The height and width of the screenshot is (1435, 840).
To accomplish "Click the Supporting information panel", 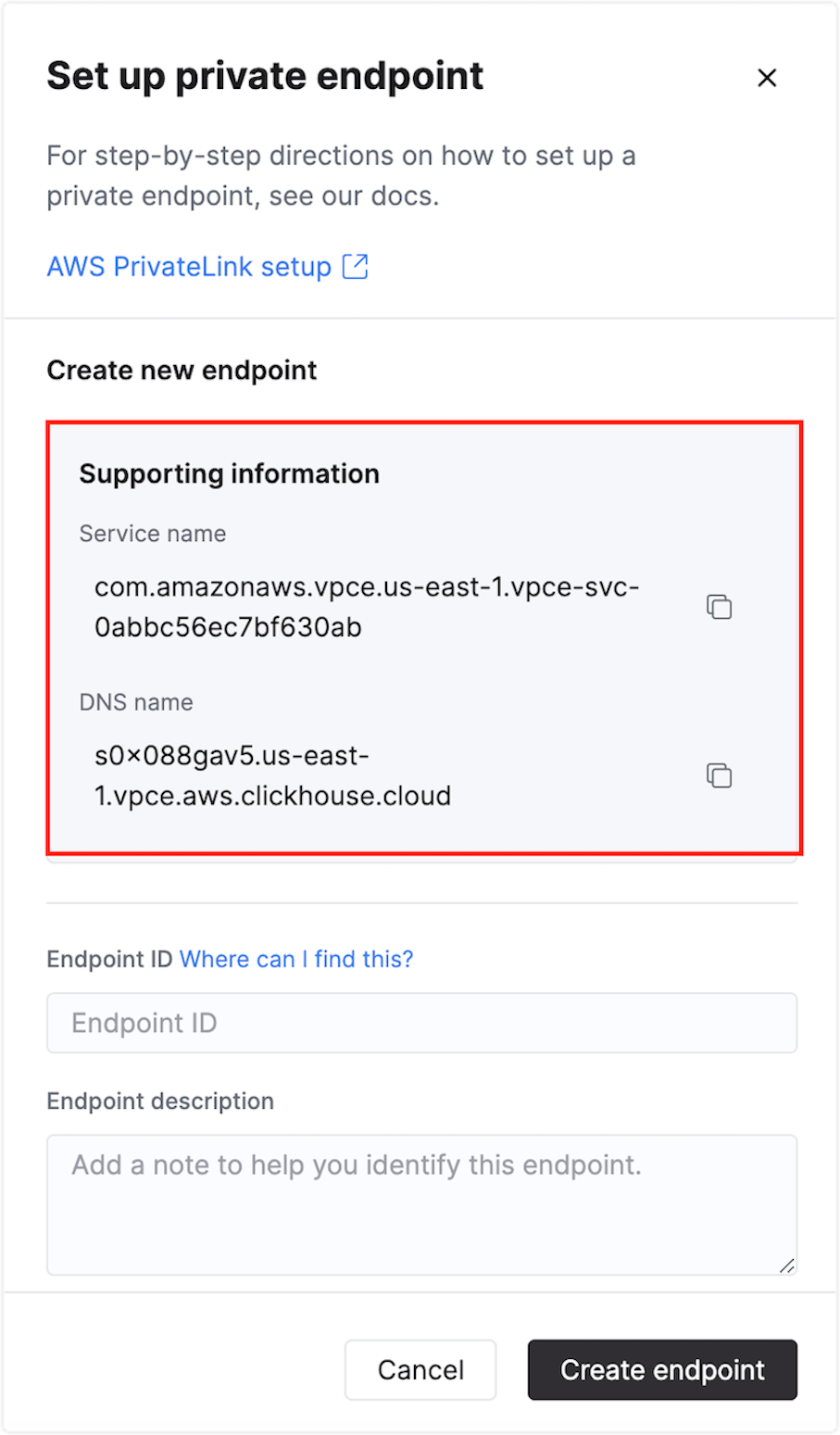I will [x=421, y=639].
